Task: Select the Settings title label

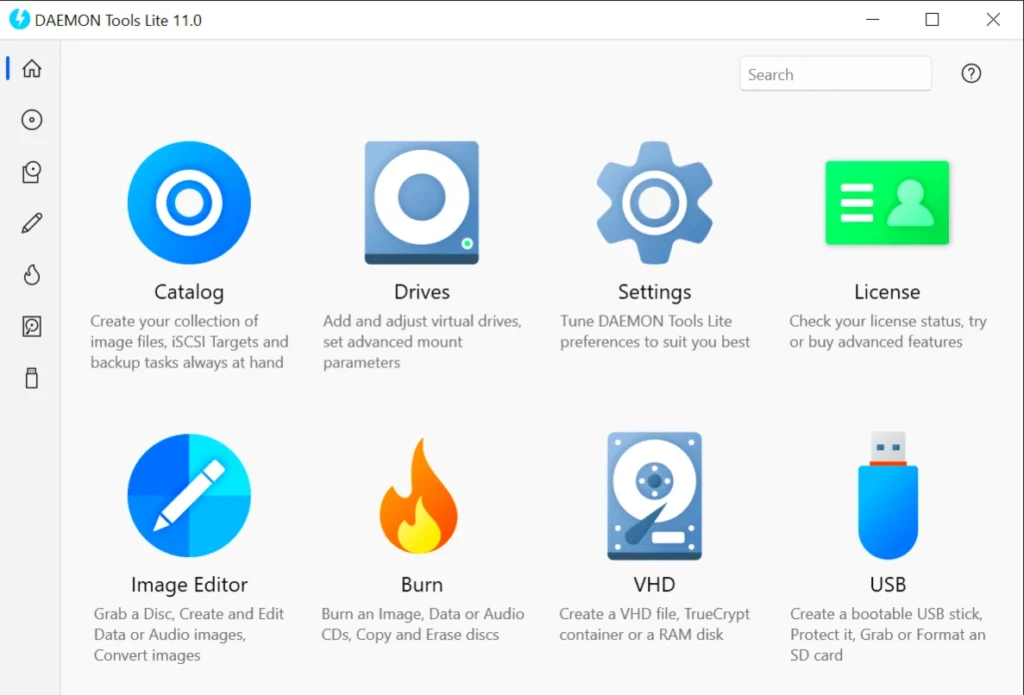Action: [654, 292]
